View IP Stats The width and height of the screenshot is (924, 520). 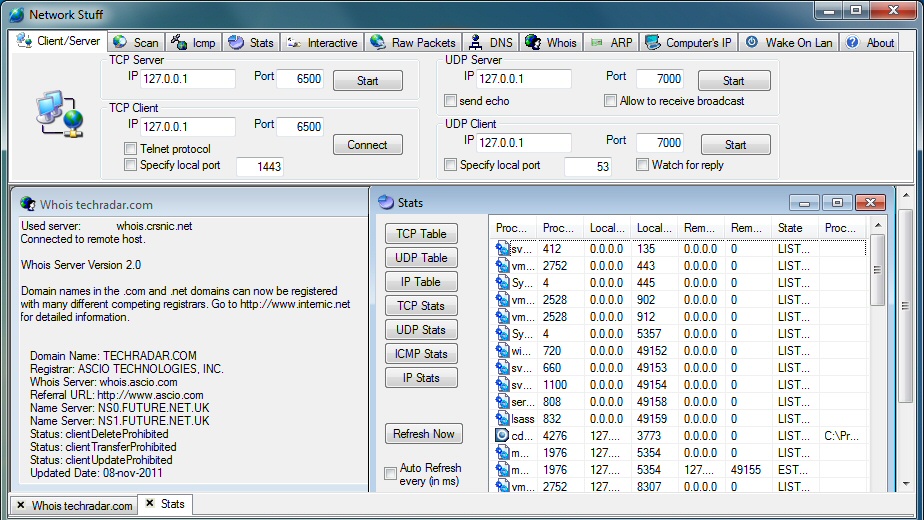[421, 378]
